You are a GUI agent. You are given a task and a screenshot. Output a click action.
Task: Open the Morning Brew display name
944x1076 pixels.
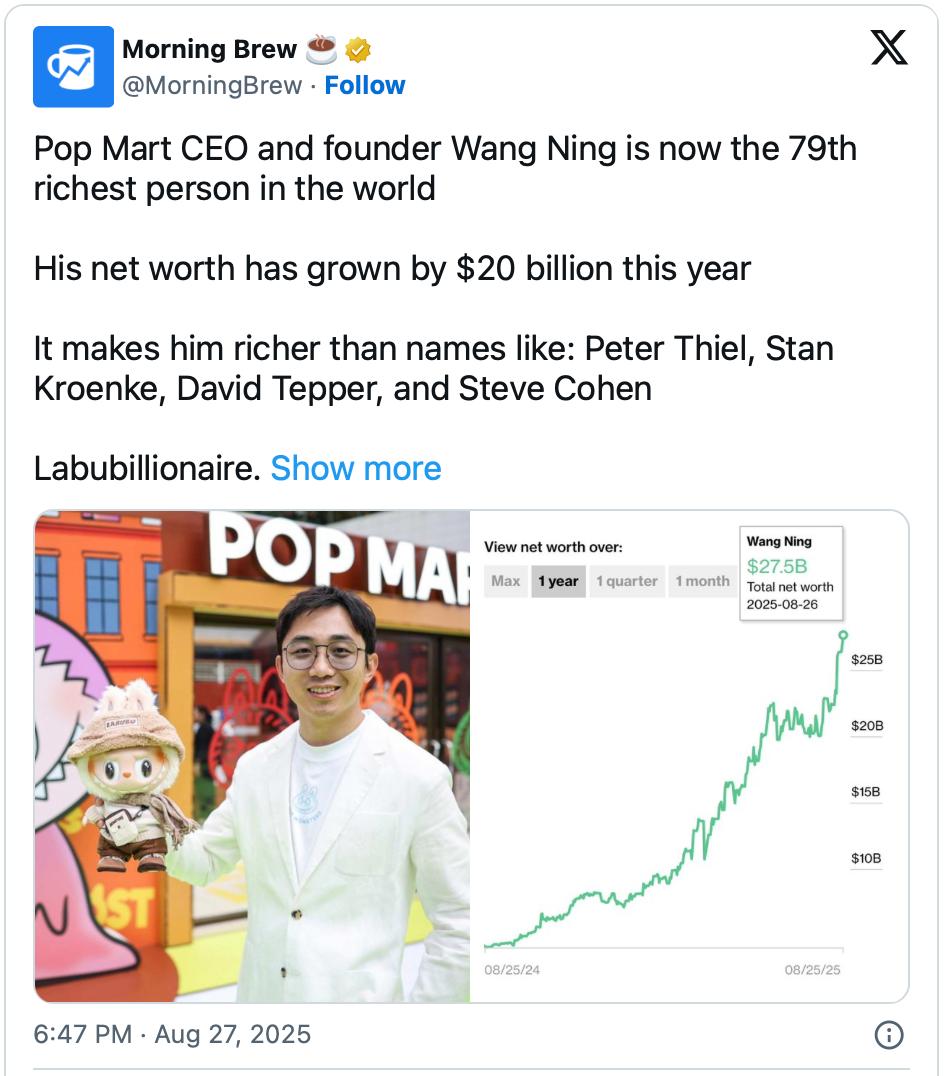pyautogui.click(x=209, y=49)
